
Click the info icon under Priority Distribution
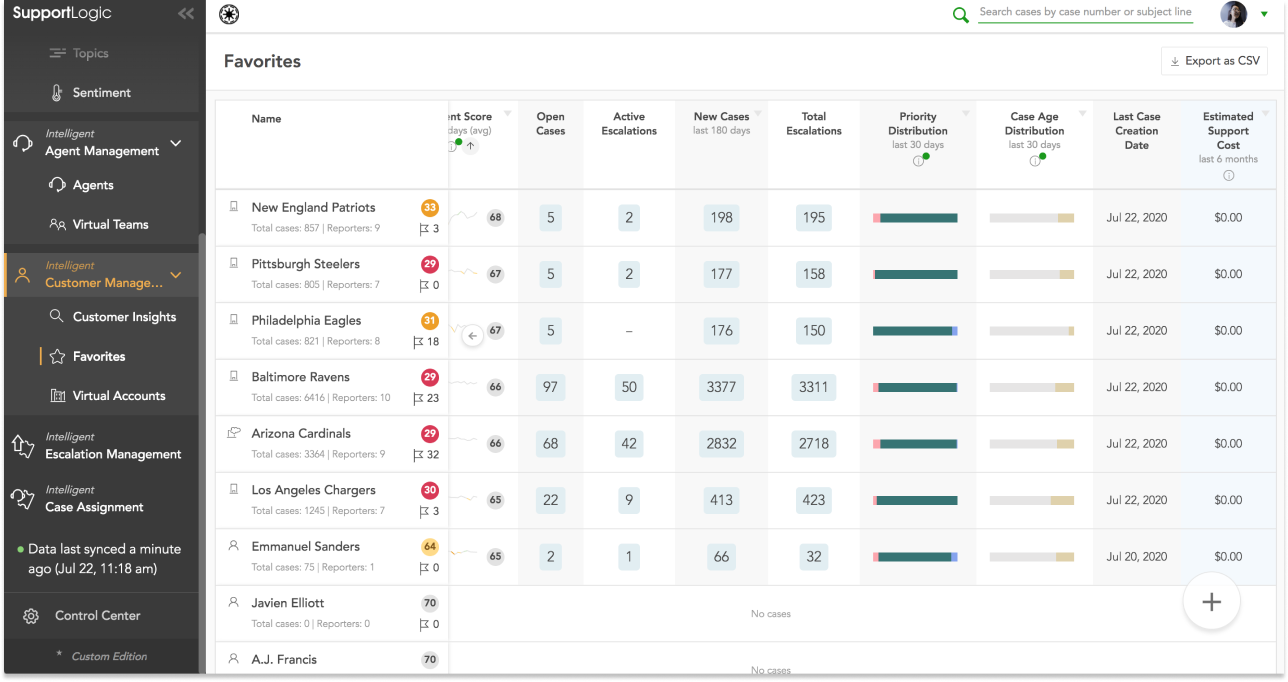click(x=917, y=161)
